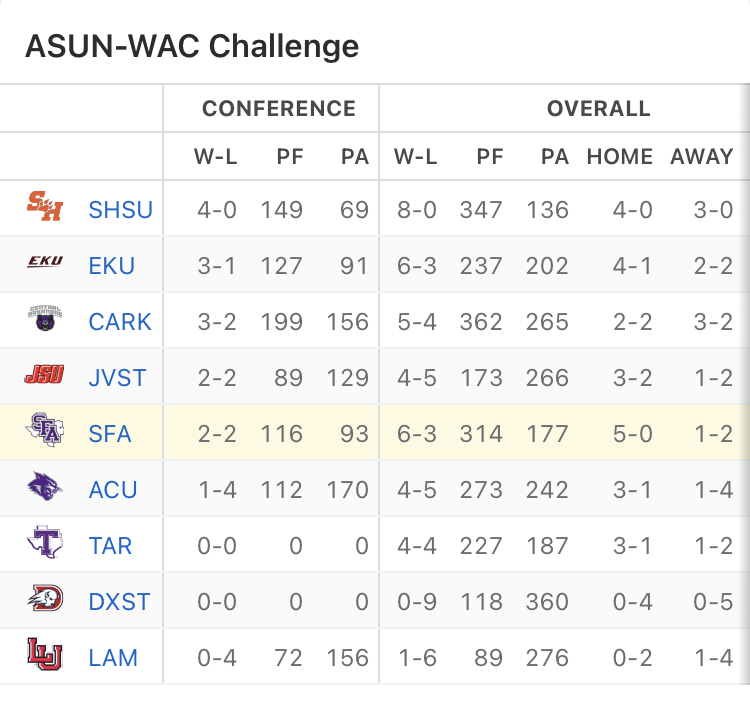
Task: Open the JVST team link
Action: point(117,378)
